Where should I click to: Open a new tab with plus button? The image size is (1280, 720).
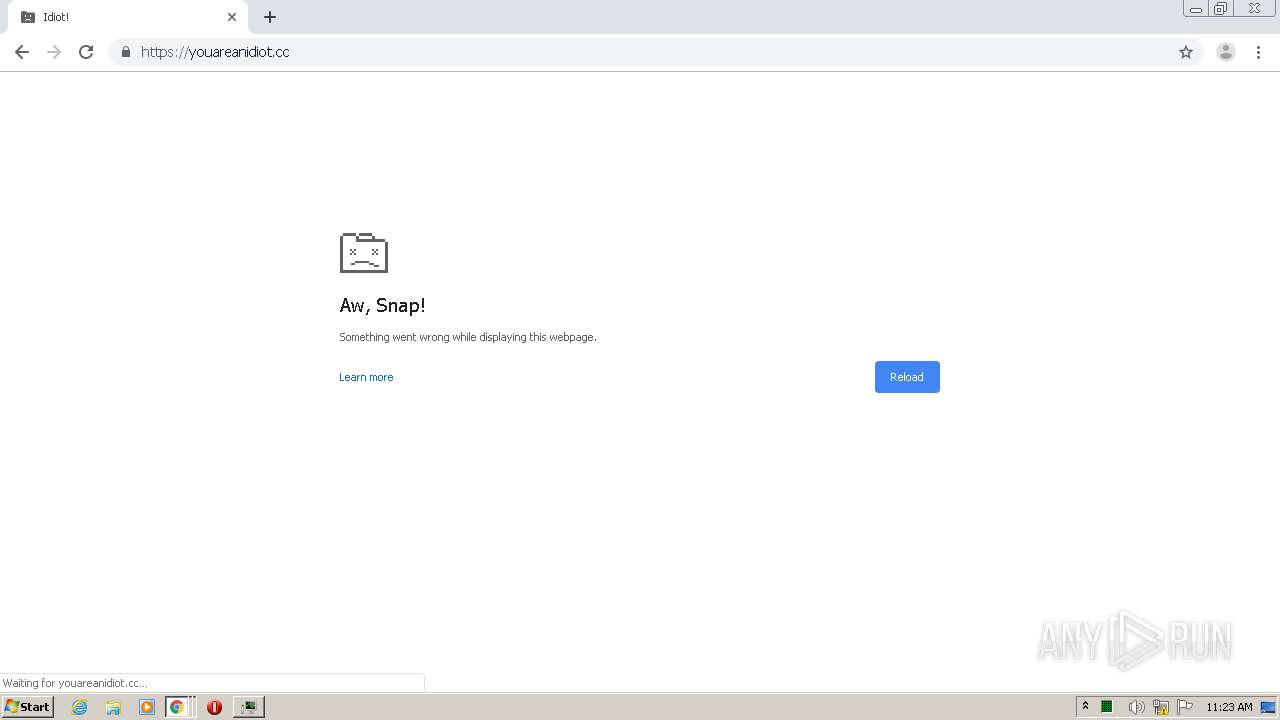coord(270,17)
